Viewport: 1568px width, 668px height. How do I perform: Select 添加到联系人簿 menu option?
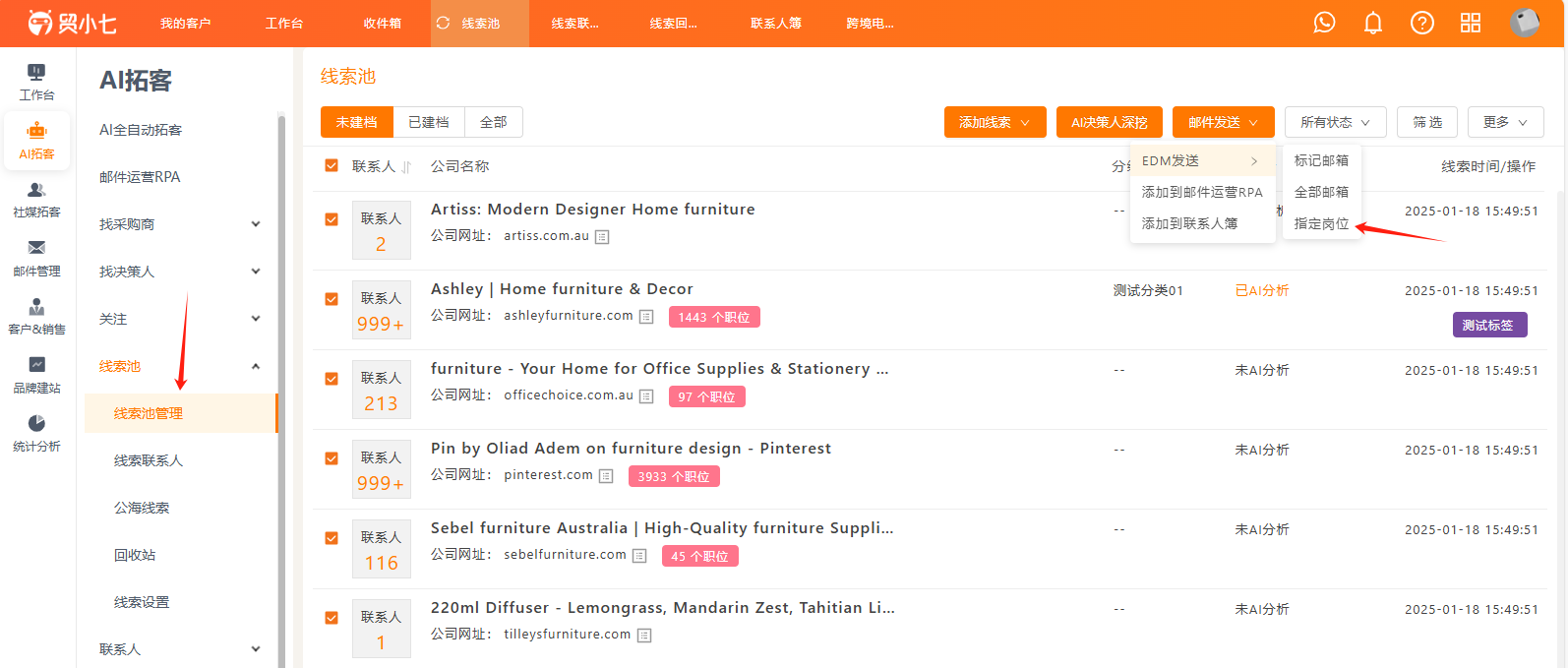pos(1203,223)
